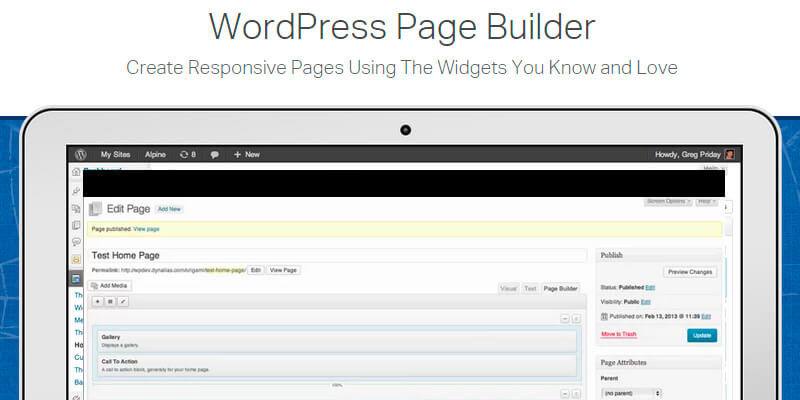Image resolution: width=800 pixels, height=400 pixels.
Task: Click the plus icon in builder toolbar
Action: tap(97, 300)
